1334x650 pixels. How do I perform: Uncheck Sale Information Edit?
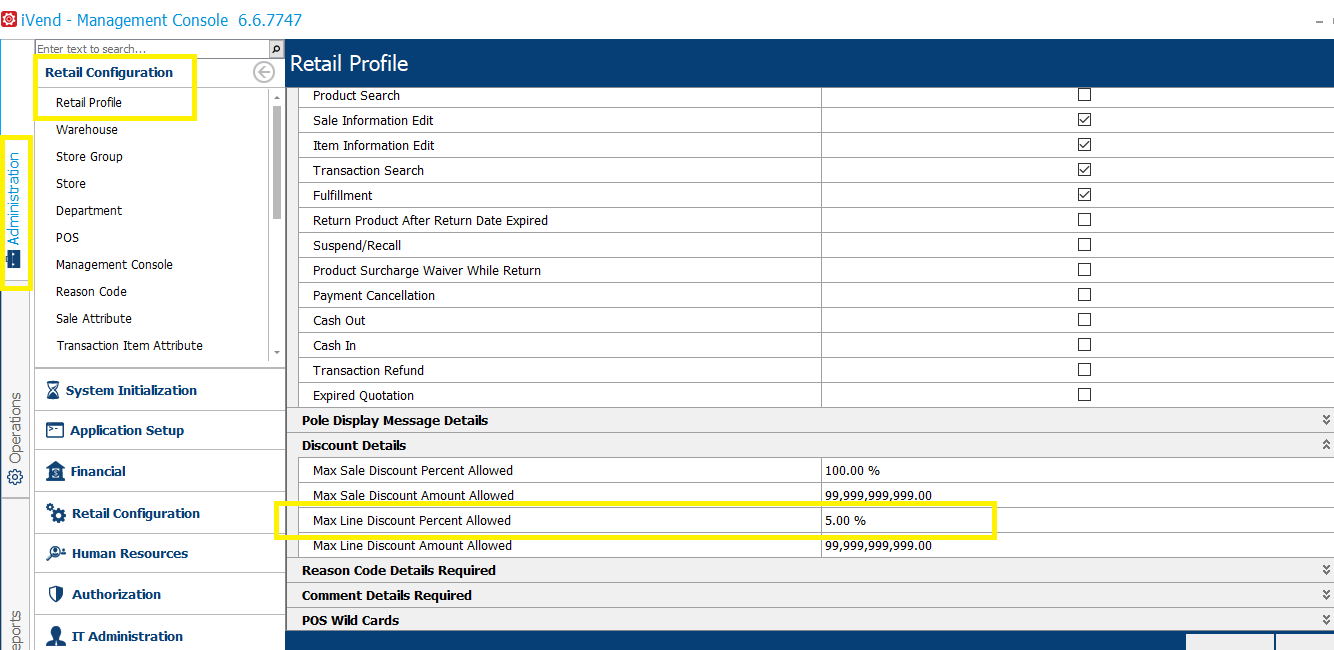coord(1084,120)
